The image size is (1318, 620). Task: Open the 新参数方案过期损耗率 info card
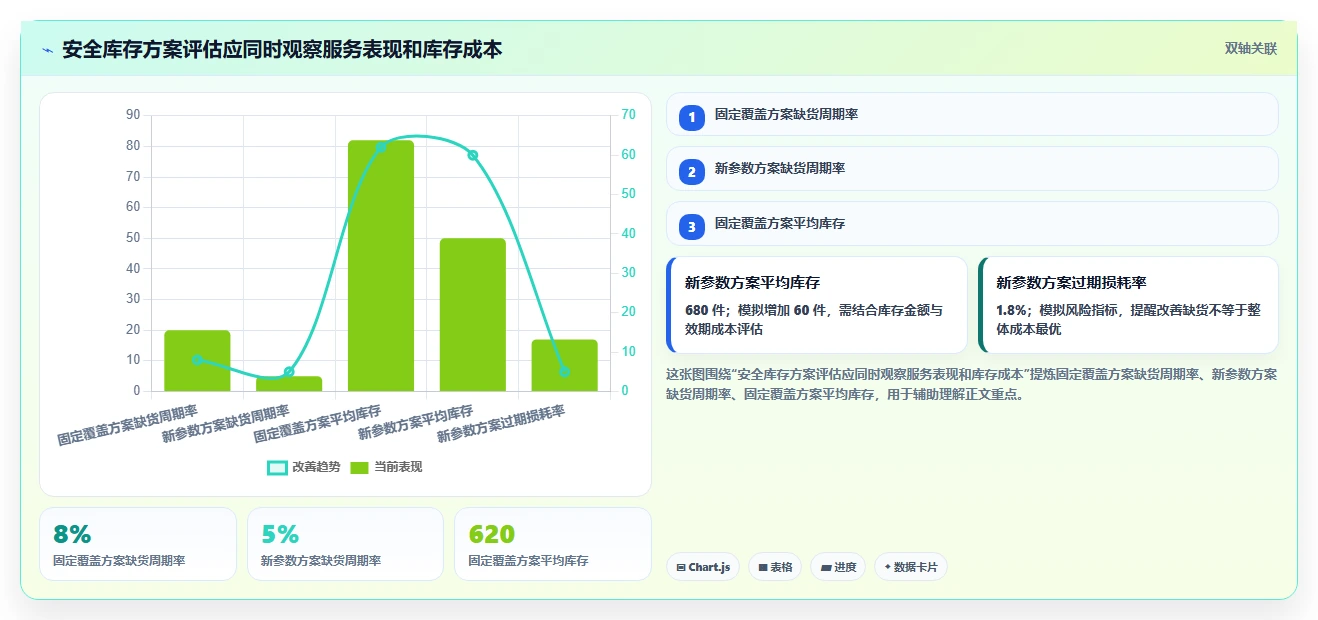1128,305
